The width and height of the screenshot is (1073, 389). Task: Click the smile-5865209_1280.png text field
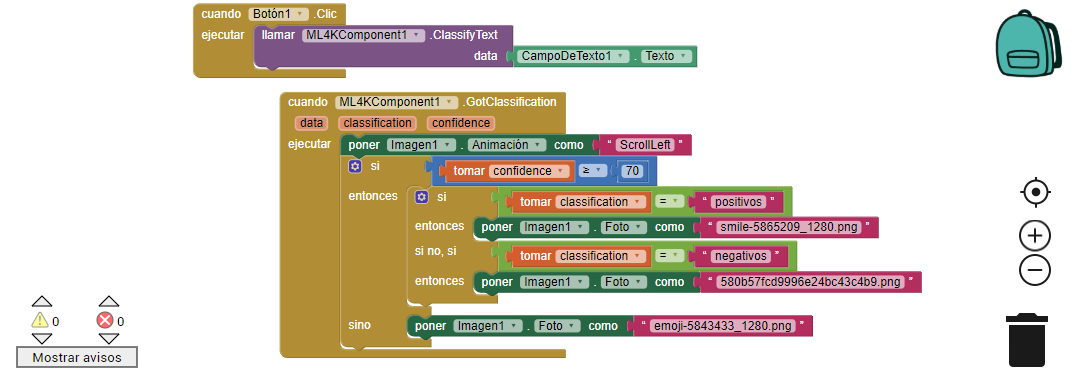click(789, 227)
